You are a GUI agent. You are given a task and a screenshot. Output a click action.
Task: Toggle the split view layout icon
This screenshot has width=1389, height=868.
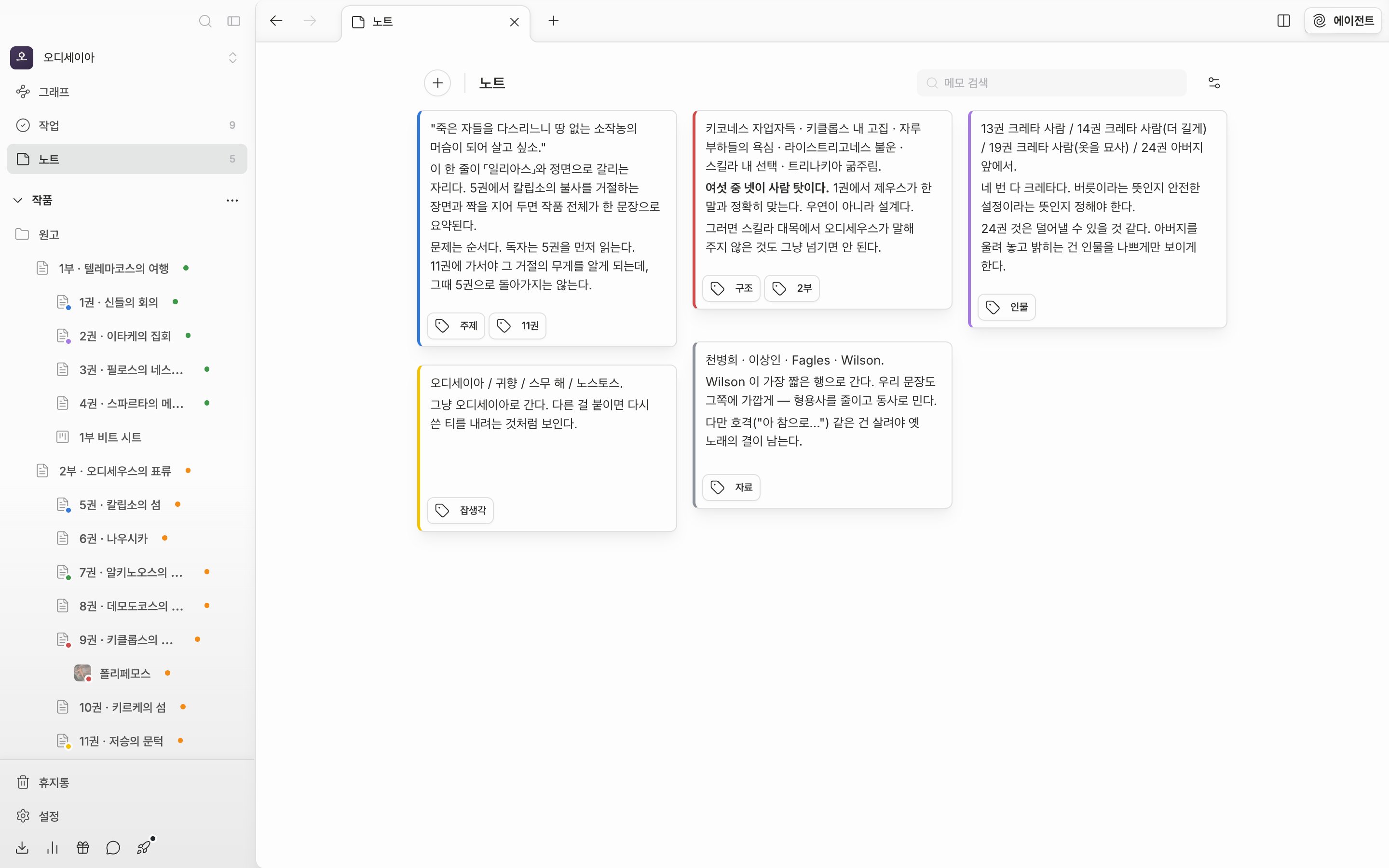point(1283,21)
